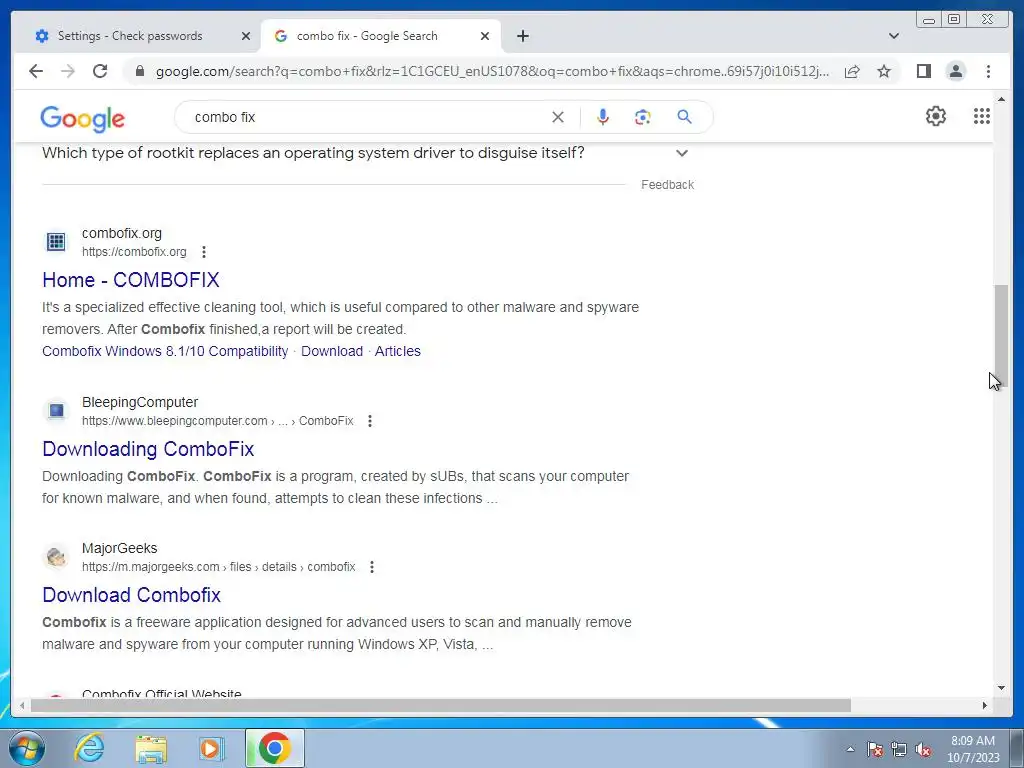Open a new tab
Viewport: 1024px width, 768px height.
[x=522, y=36]
